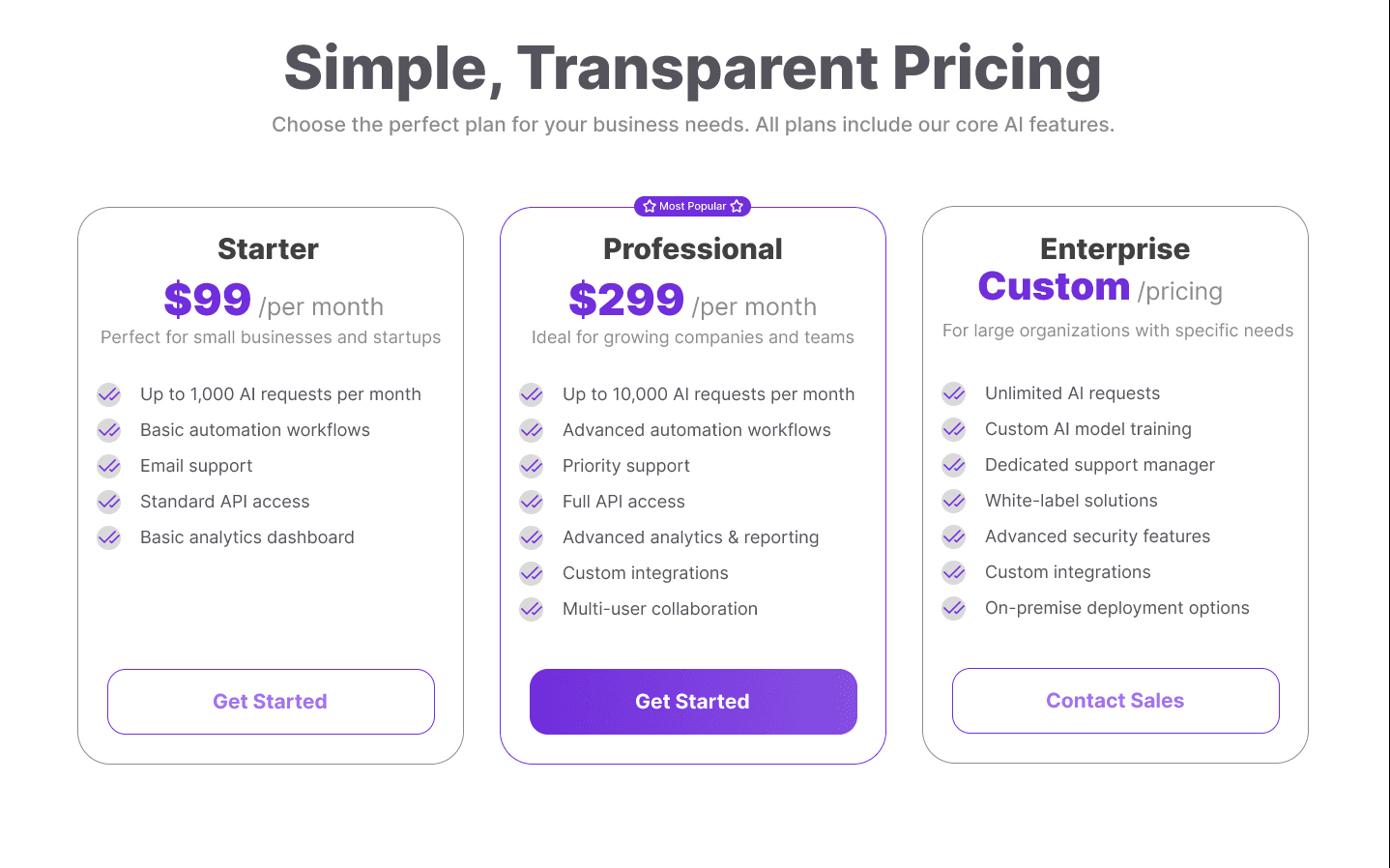1390x868 pixels.
Task: Click the star icon in the Most Popular badge
Action: 648,206
